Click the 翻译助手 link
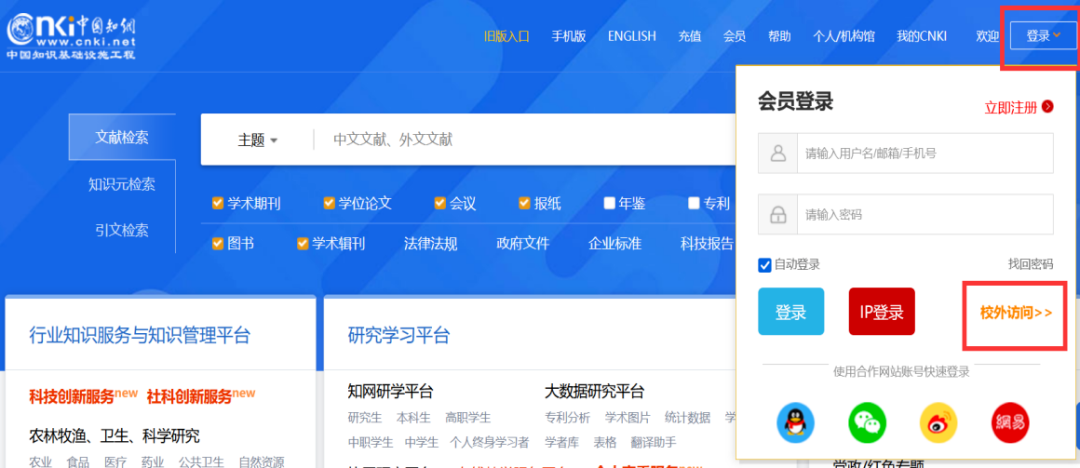 pyautogui.click(x=654, y=442)
